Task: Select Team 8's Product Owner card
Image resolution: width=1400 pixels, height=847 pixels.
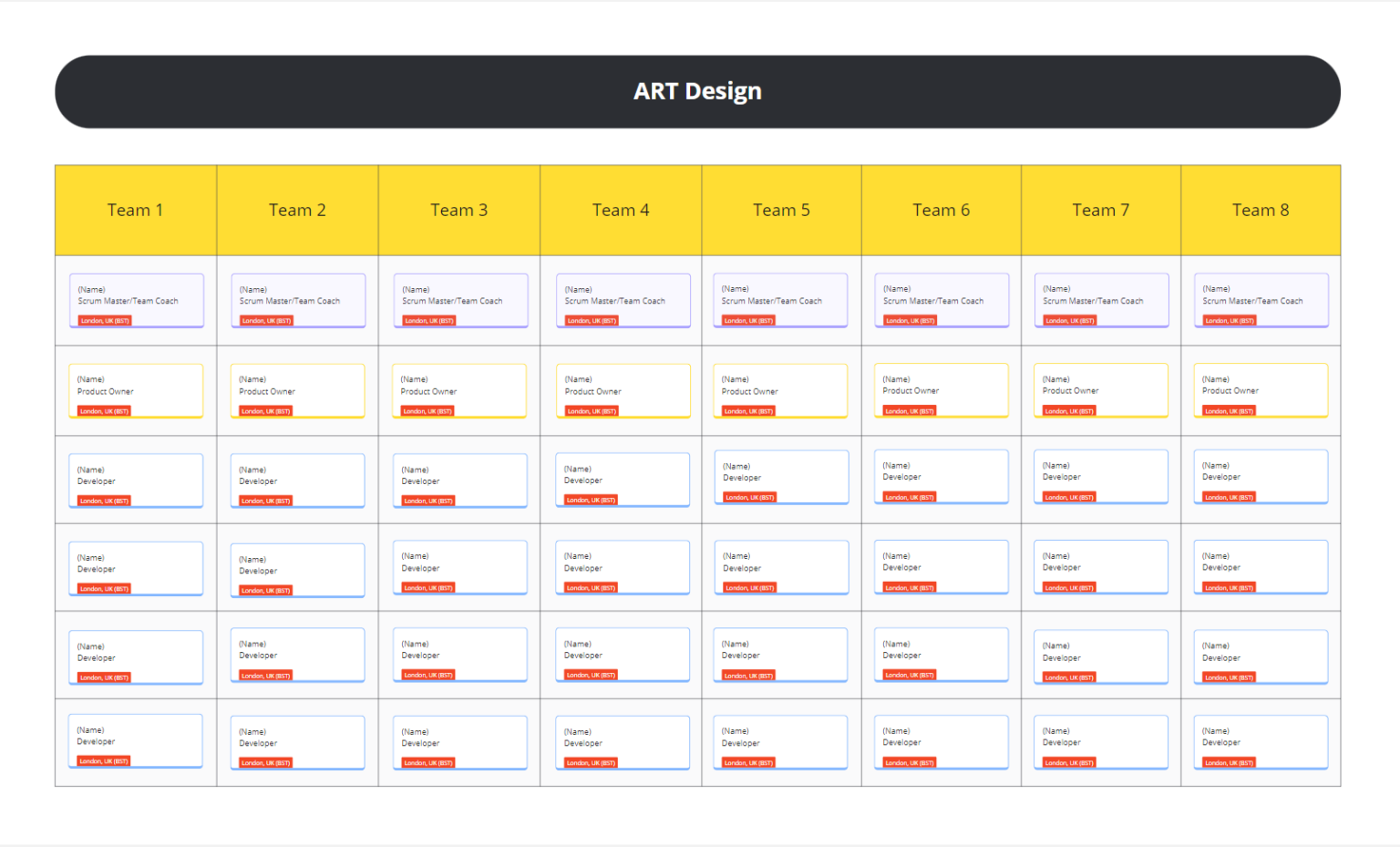Action: coord(1261,390)
